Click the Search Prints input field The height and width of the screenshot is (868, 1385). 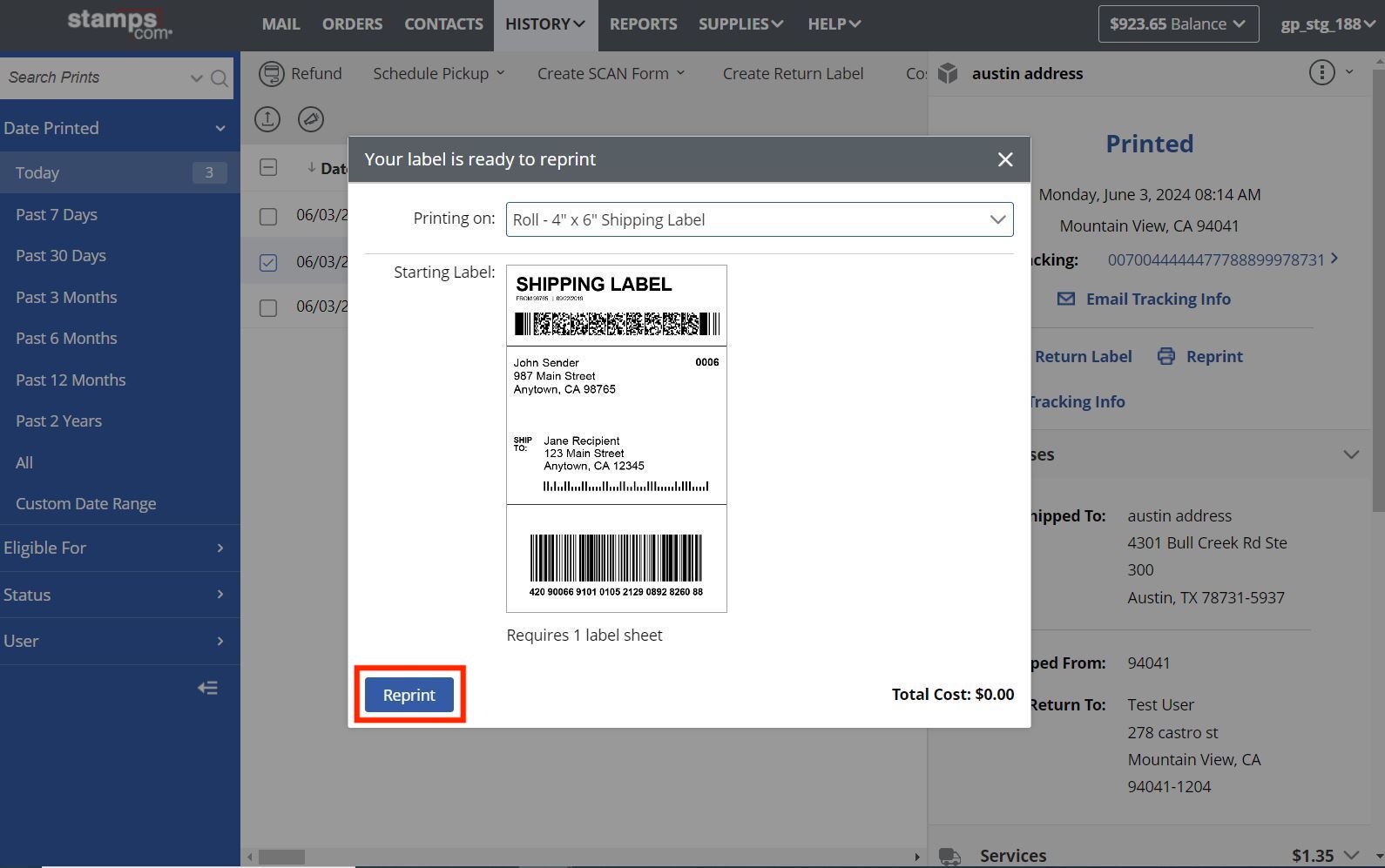point(96,77)
